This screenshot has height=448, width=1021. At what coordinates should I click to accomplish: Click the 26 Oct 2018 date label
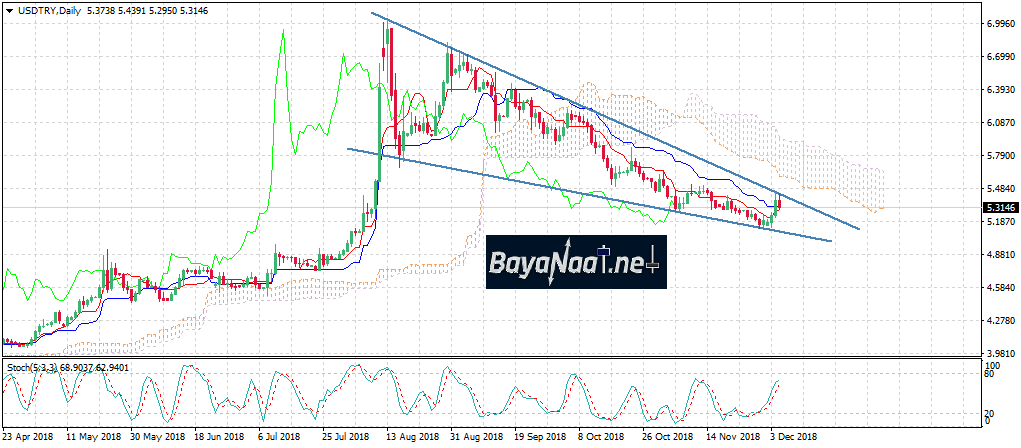[x=667, y=438]
